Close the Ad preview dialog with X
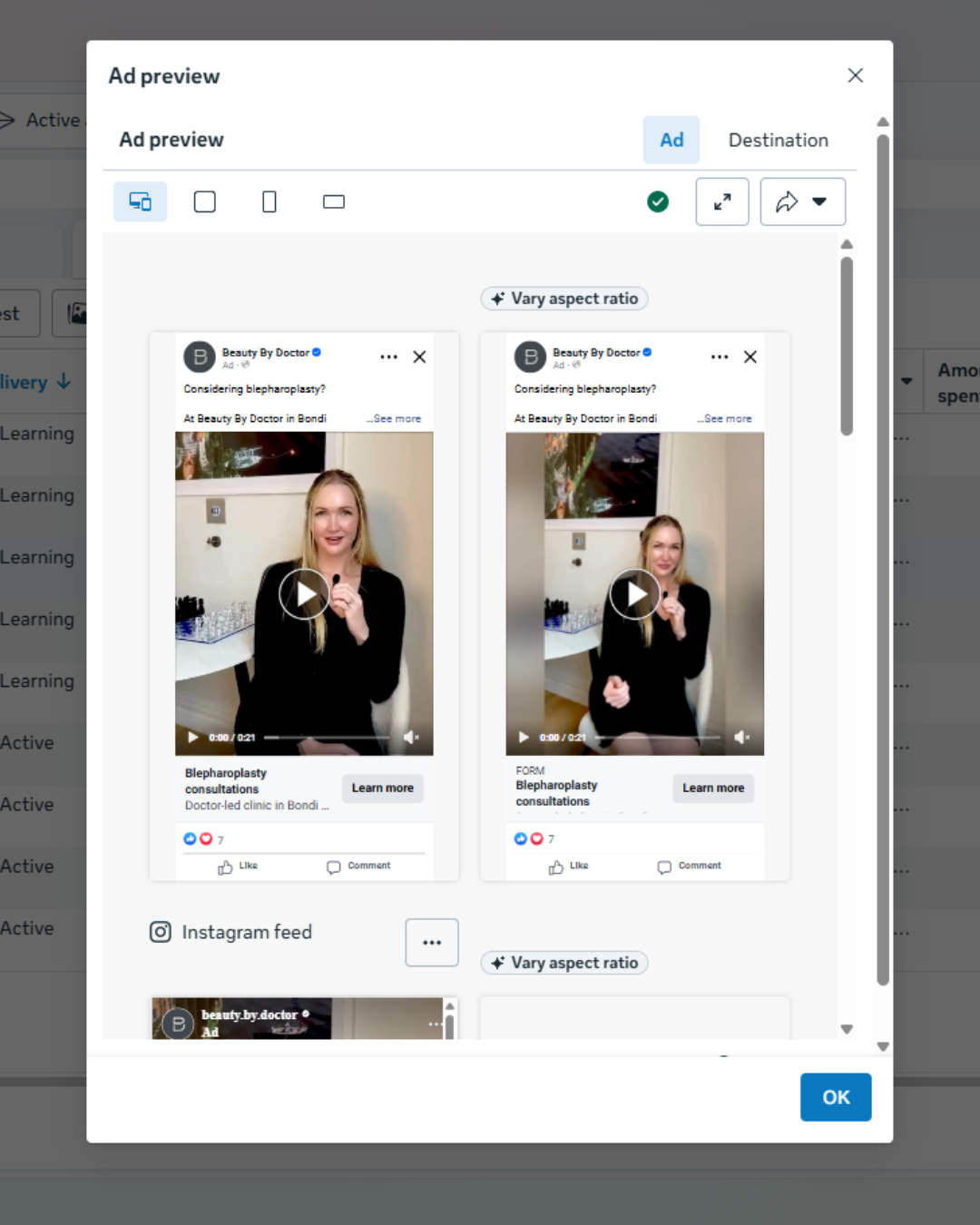The height and width of the screenshot is (1225, 980). [x=855, y=75]
